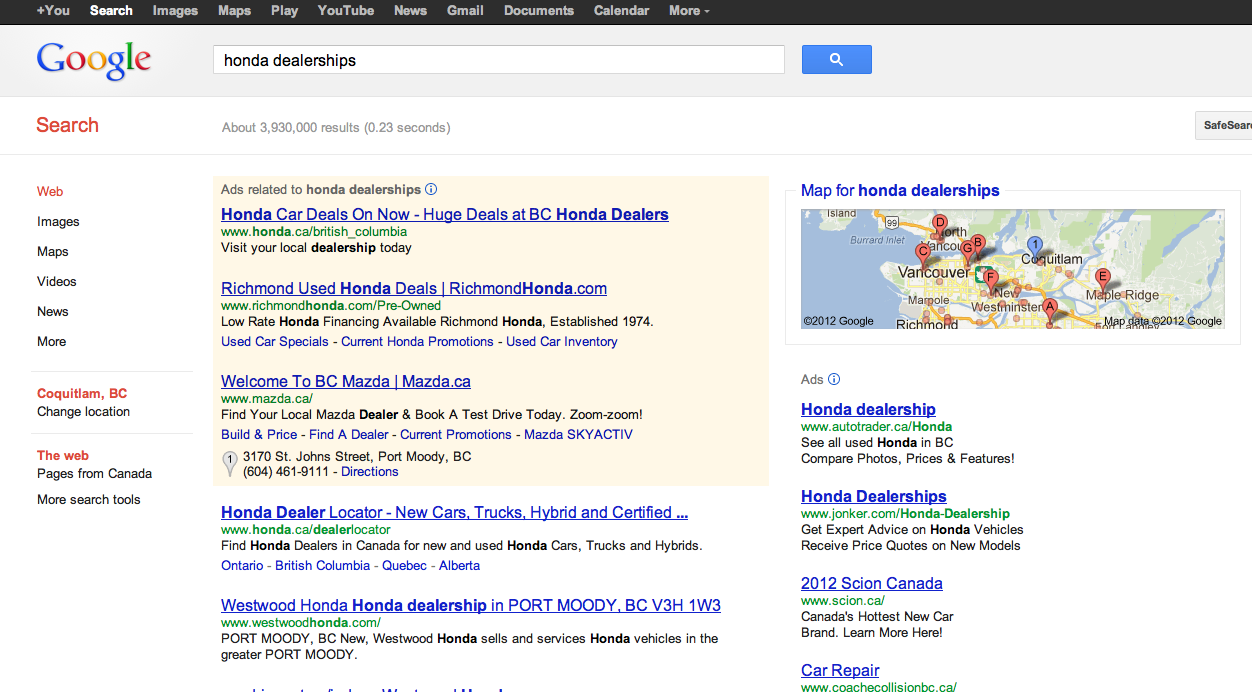The width and height of the screenshot is (1252, 692).
Task: Click info icon beside 'Ads related to honda dealerships'
Action: pyautogui.click(x=431, y=189)
